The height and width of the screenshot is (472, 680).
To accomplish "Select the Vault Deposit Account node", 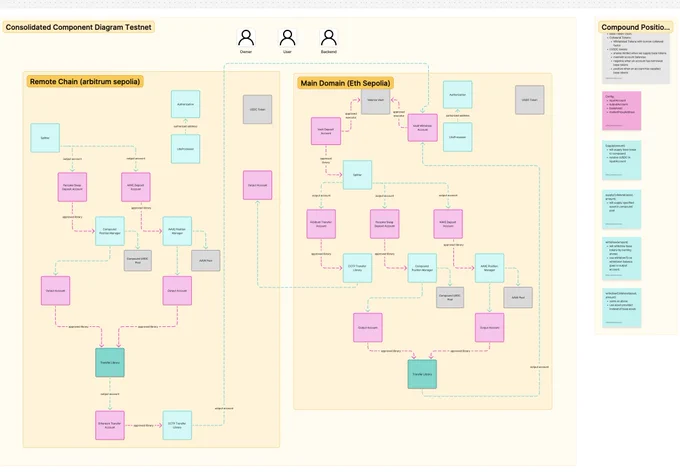I will tap(326, 131).
